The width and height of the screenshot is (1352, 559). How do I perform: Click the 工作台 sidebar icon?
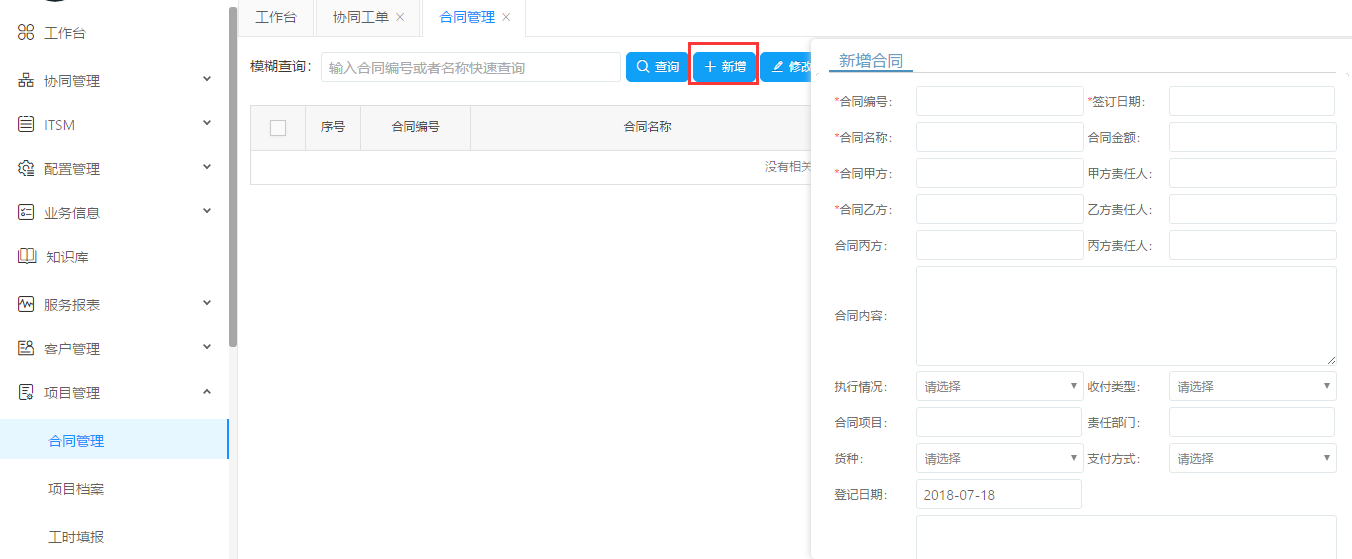click(26, 33)
